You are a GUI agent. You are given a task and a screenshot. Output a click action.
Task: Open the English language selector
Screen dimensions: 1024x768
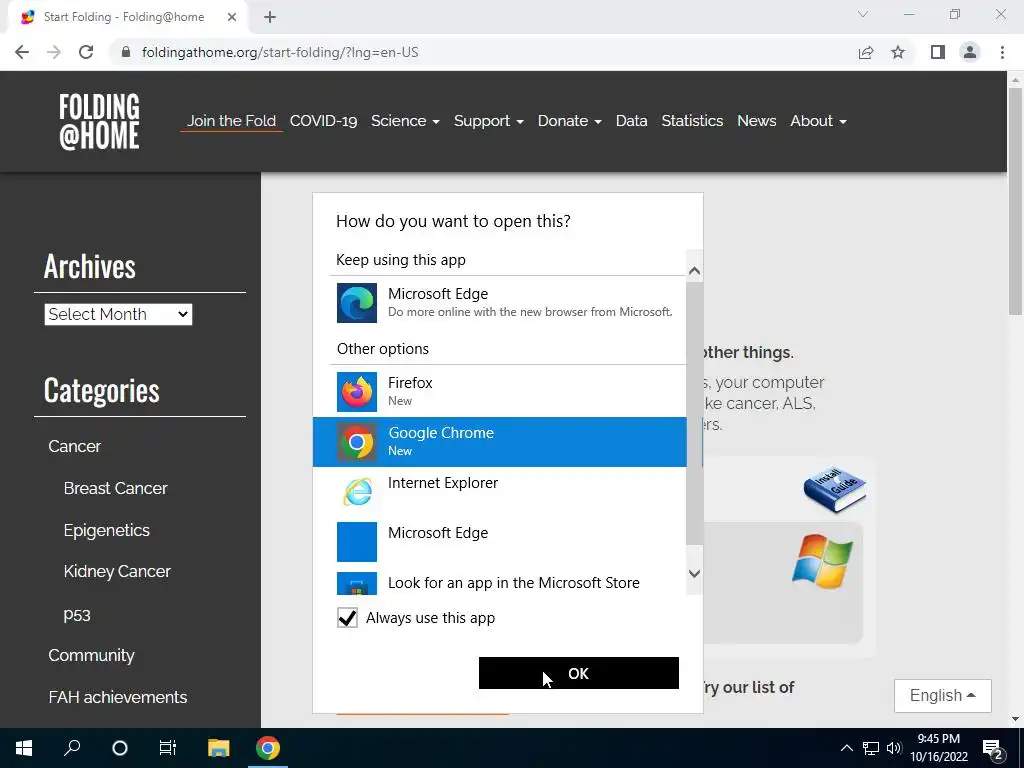(x=942, y=696)
